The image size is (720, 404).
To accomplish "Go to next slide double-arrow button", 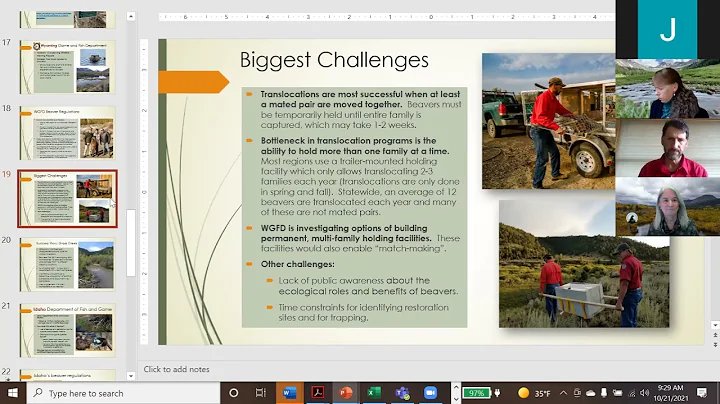I will 715,344.
